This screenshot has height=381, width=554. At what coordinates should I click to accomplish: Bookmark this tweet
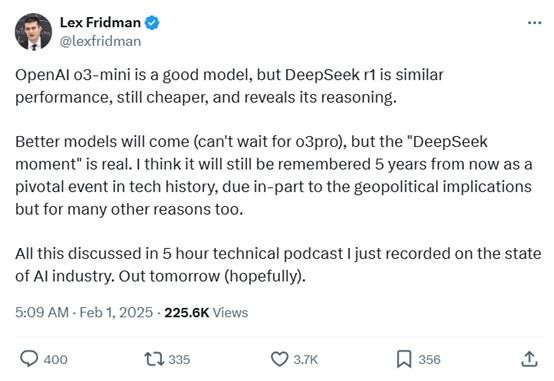coord(404,359)
